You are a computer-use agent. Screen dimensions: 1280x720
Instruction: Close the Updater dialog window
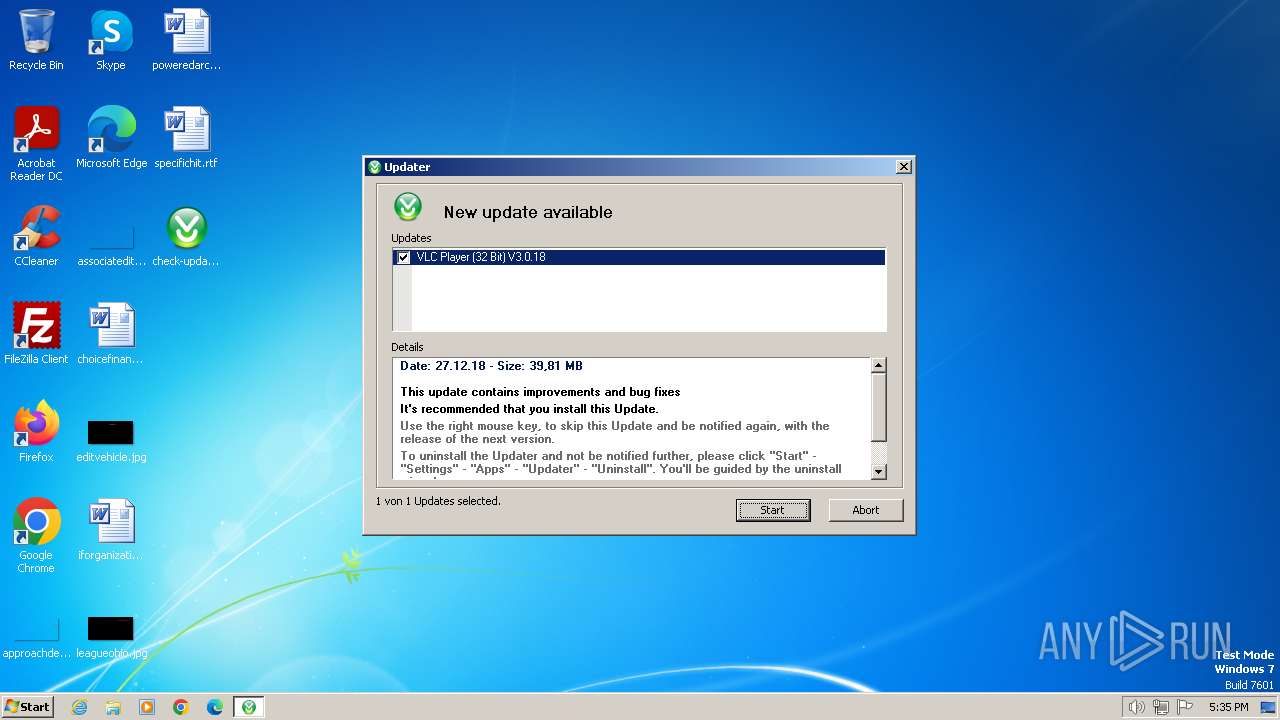pyautogui.click(x=903, y=167)
